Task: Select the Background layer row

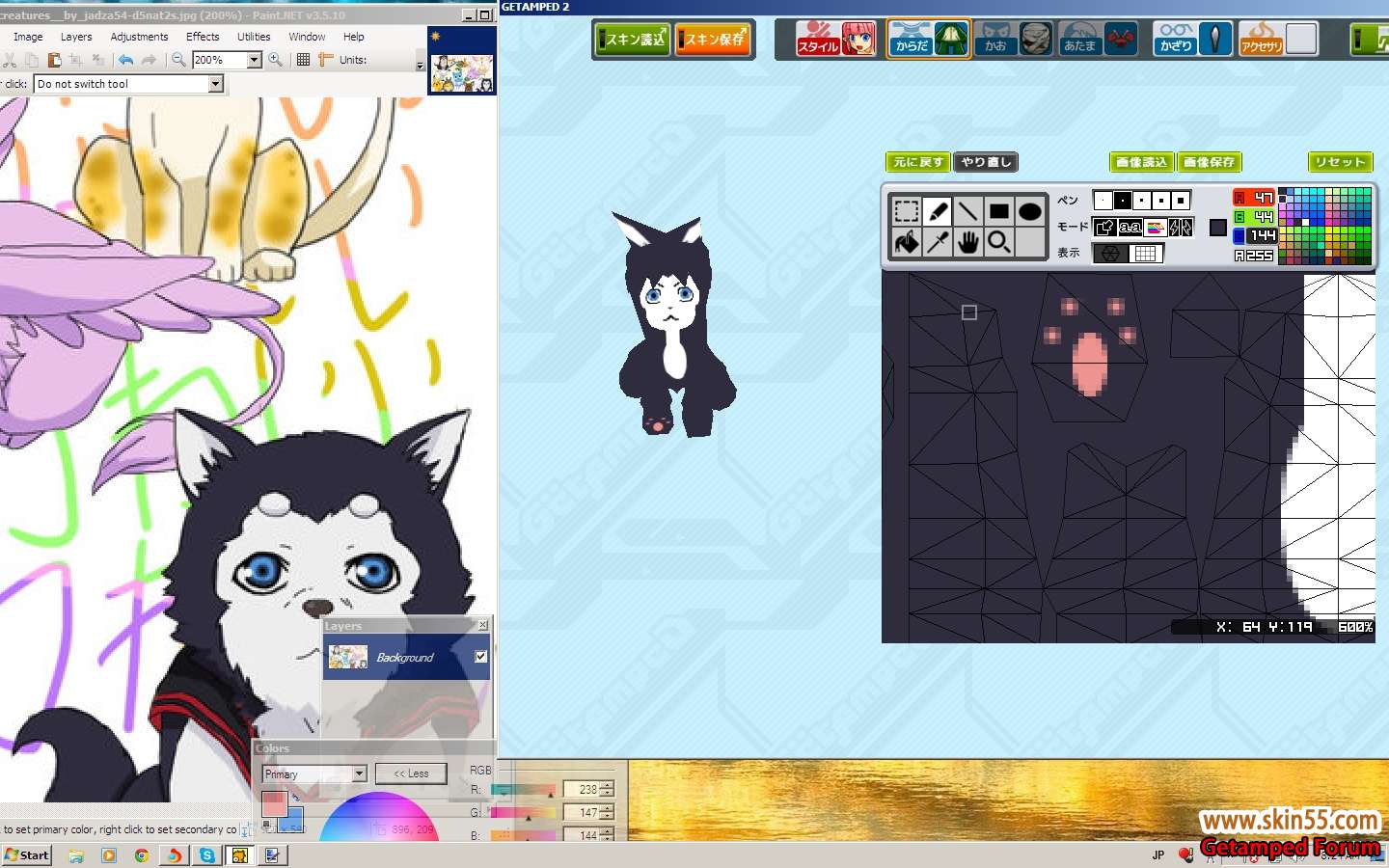Action: 406,658
